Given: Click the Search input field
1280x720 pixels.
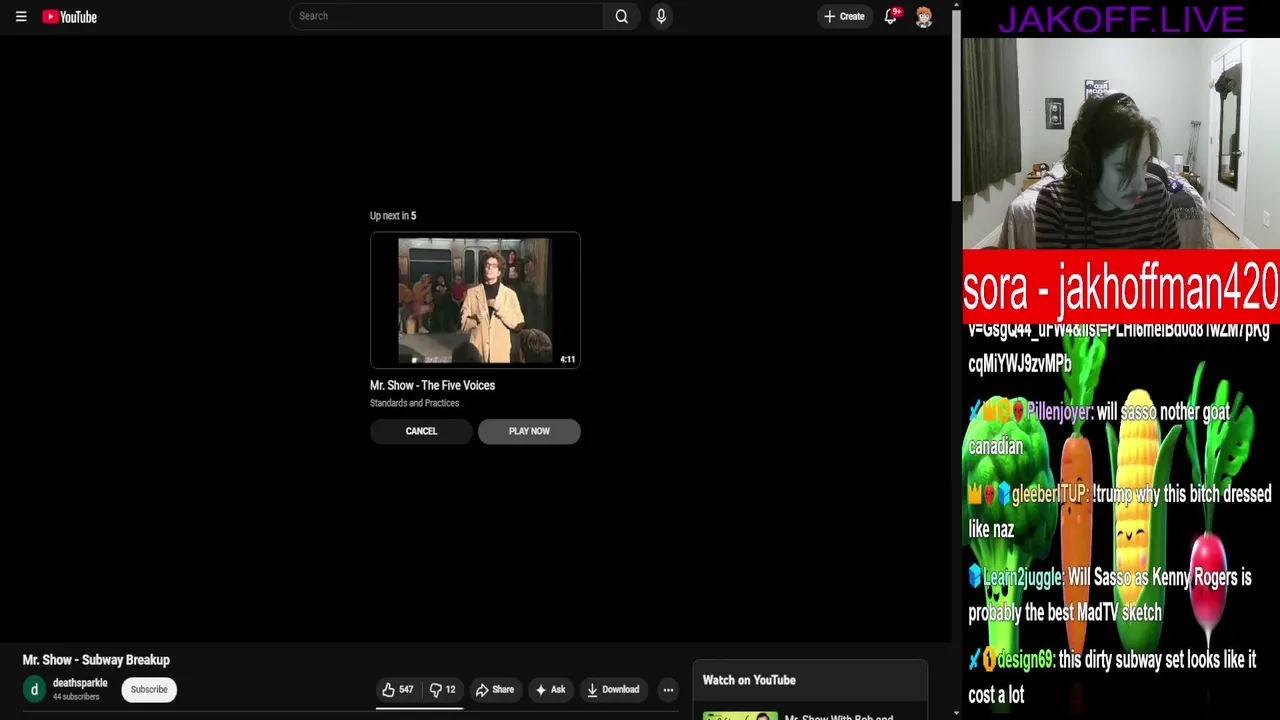Looking at the screenshot, I should (x=446, y=16).
